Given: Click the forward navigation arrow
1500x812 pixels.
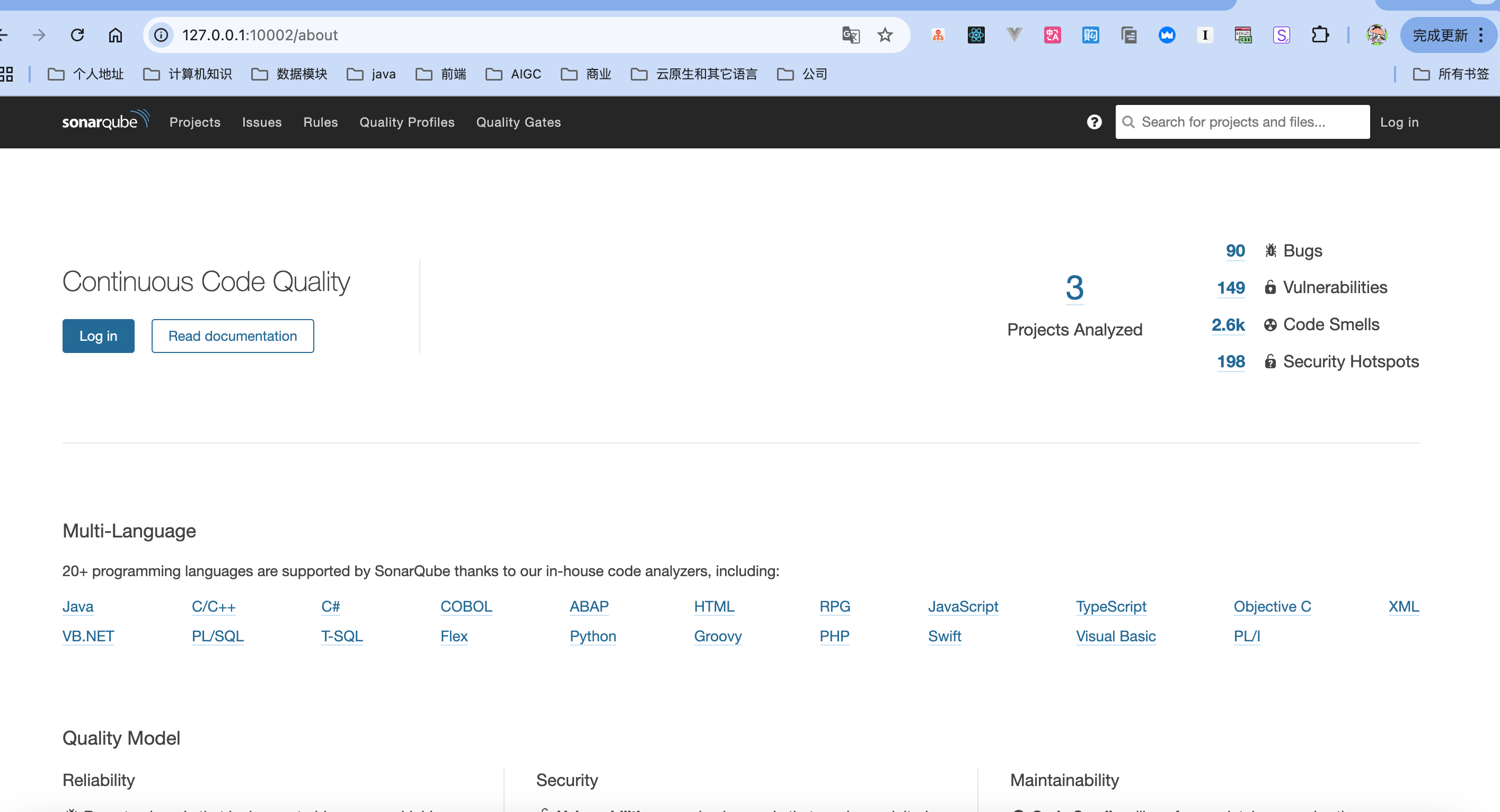Looking at the screenshot, I should 39,35.
